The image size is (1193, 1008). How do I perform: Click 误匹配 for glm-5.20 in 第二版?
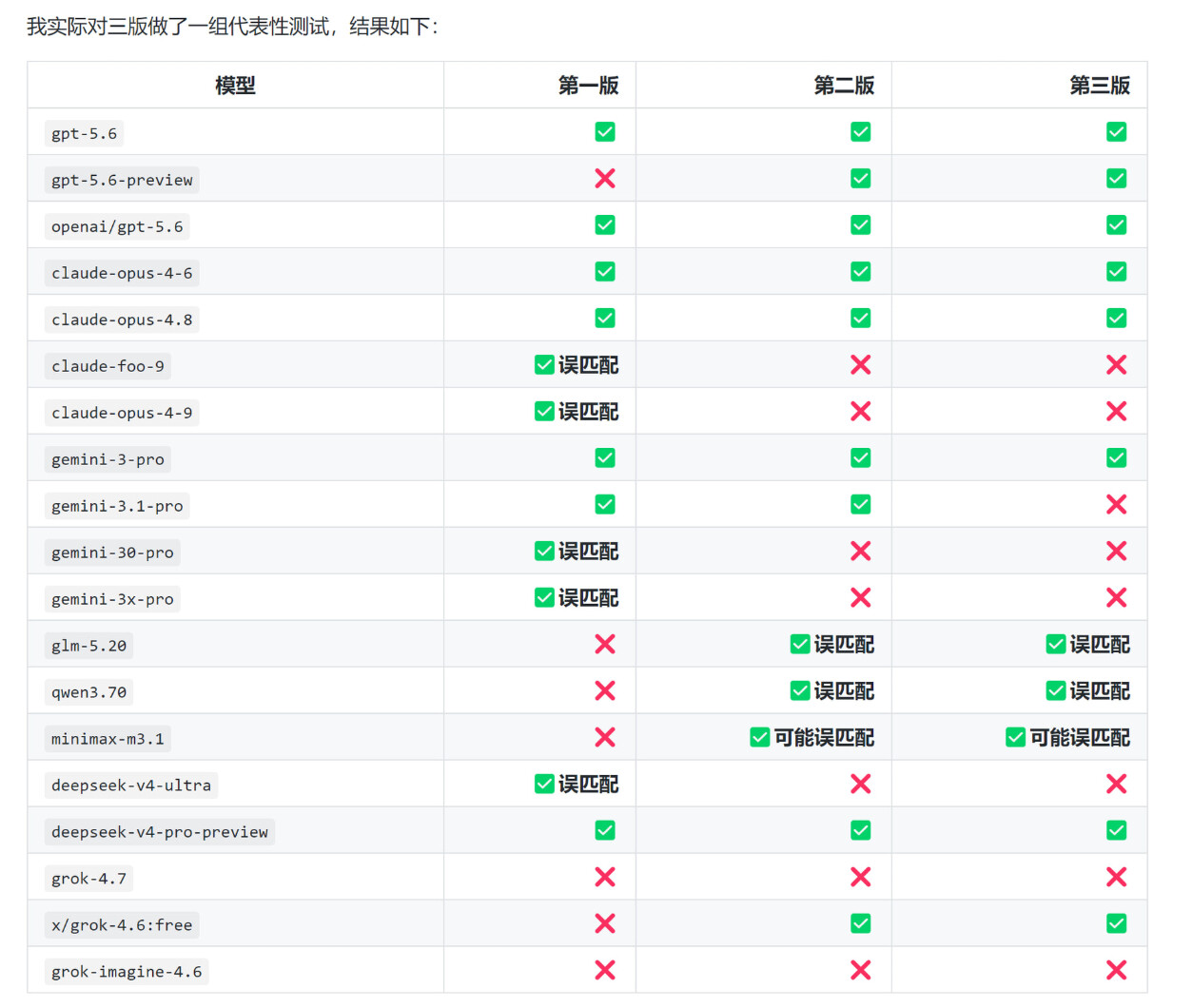pyautogui.click(x=844, y=645)
